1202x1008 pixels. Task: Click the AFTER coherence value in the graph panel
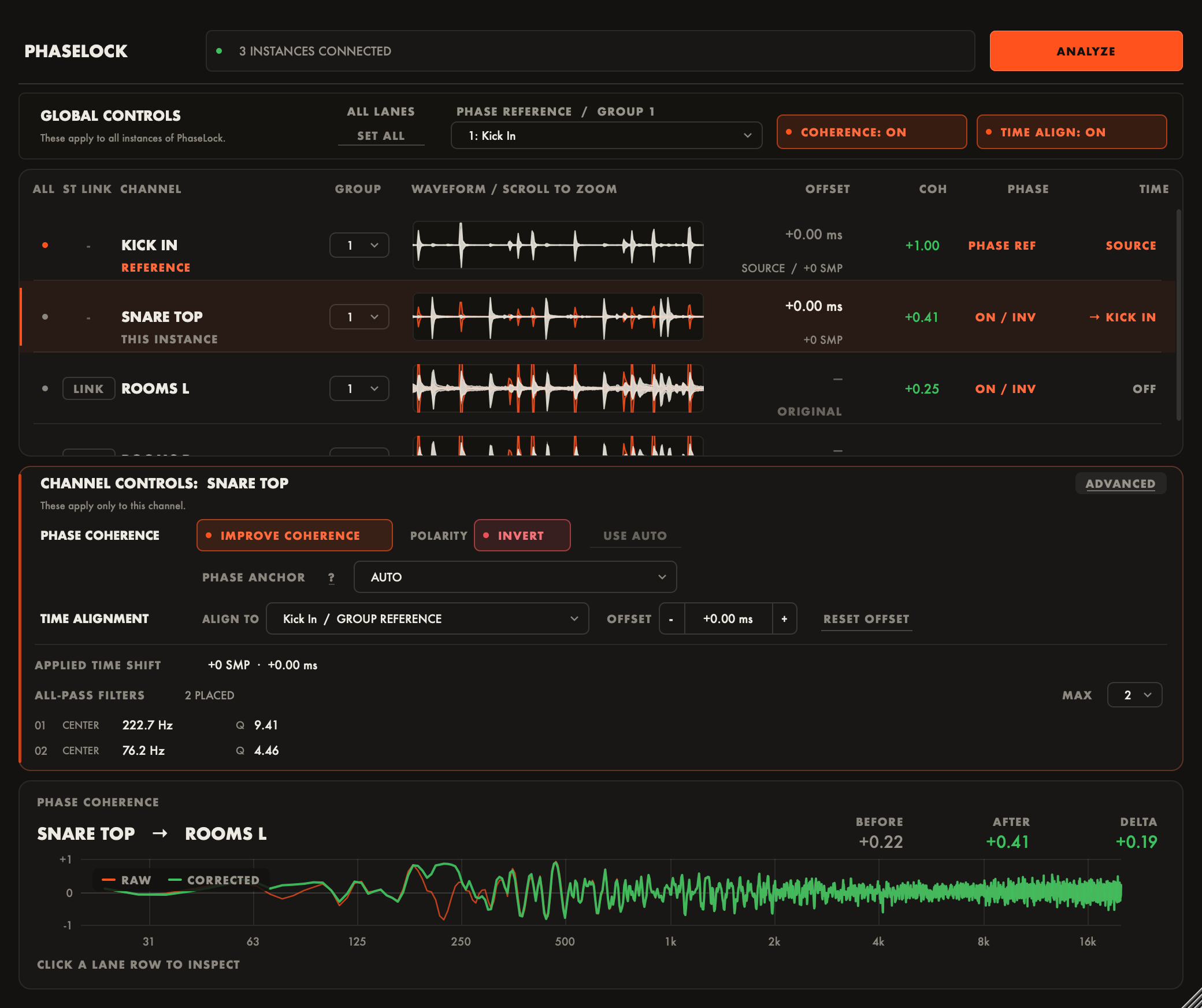(x=1007, y=842)
